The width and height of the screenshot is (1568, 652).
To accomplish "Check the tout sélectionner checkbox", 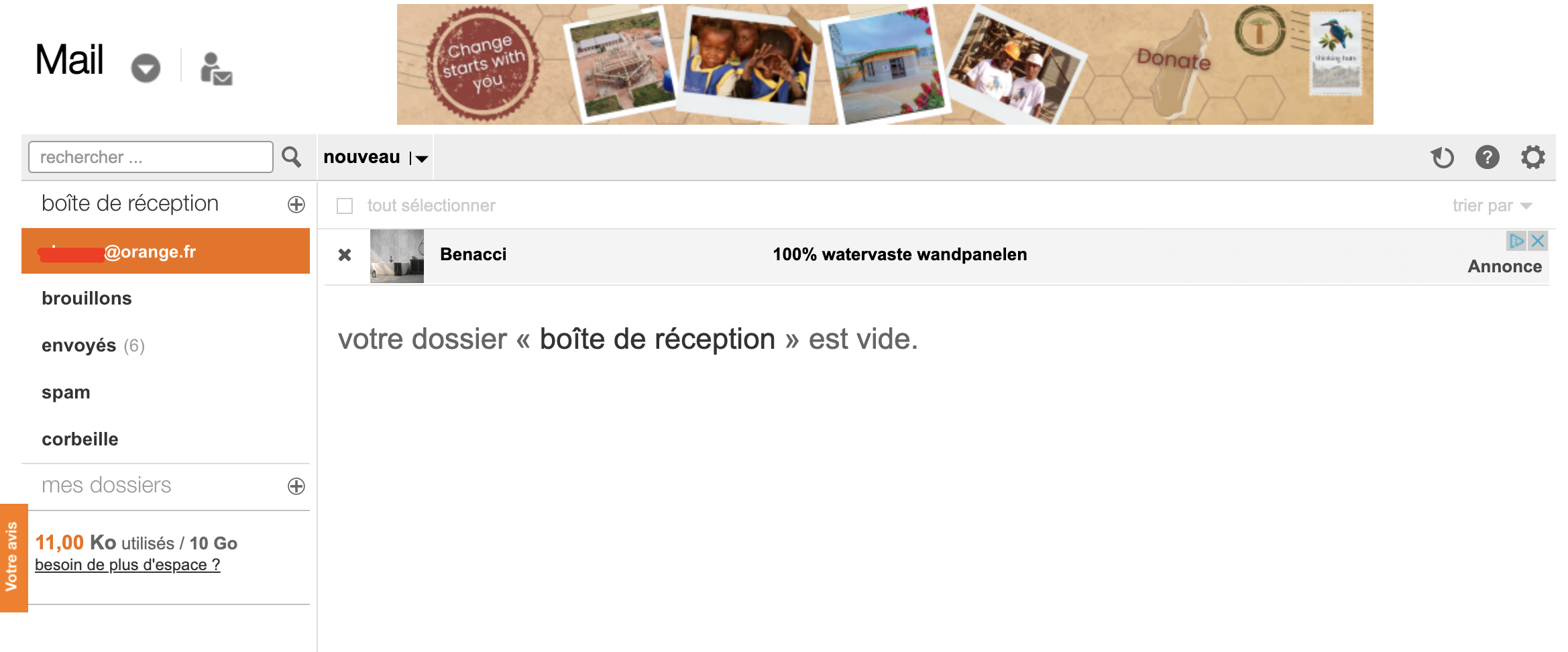I will click(345, 206).
